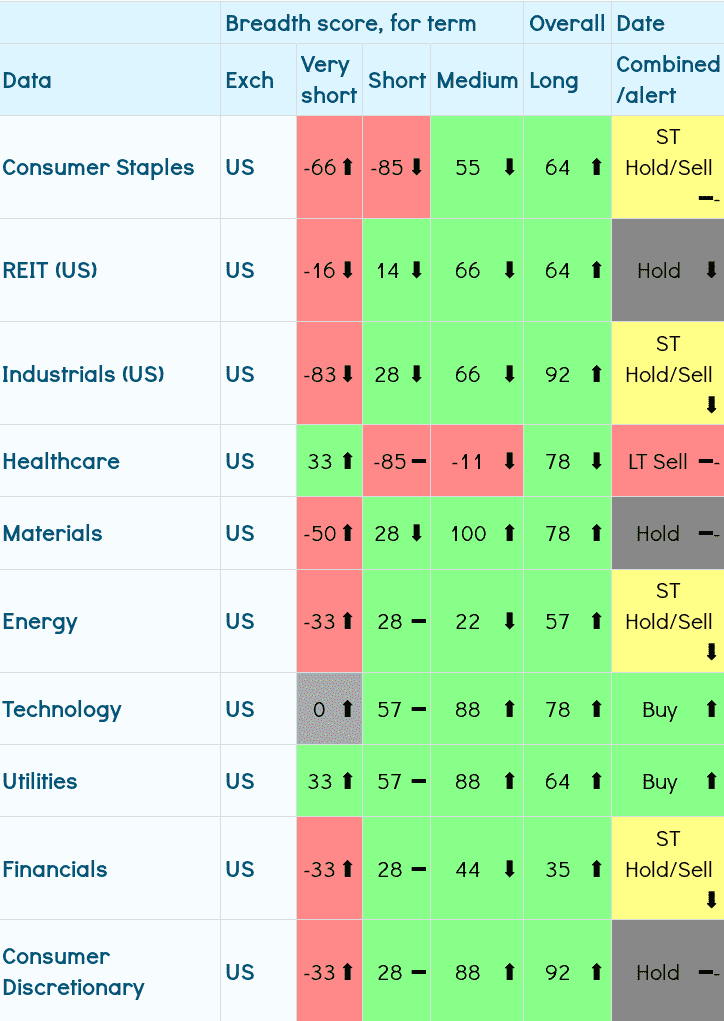Click down arrow in Industrials very short cell
The width and height of the screenshot is (724, 1021).
pos(347,374)
